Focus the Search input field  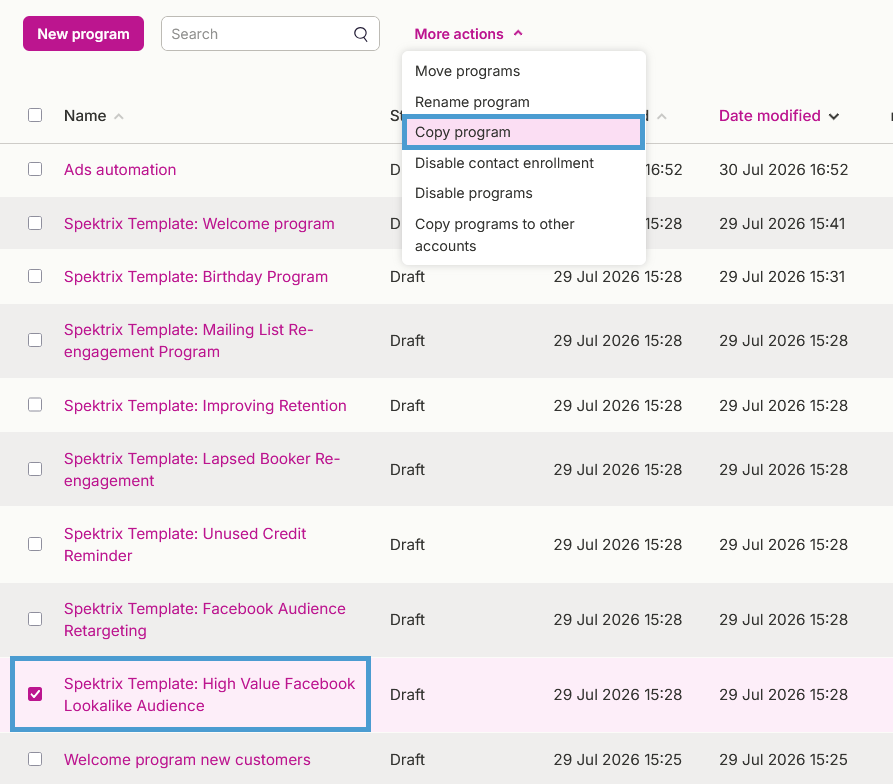click(x=270, y=34)
